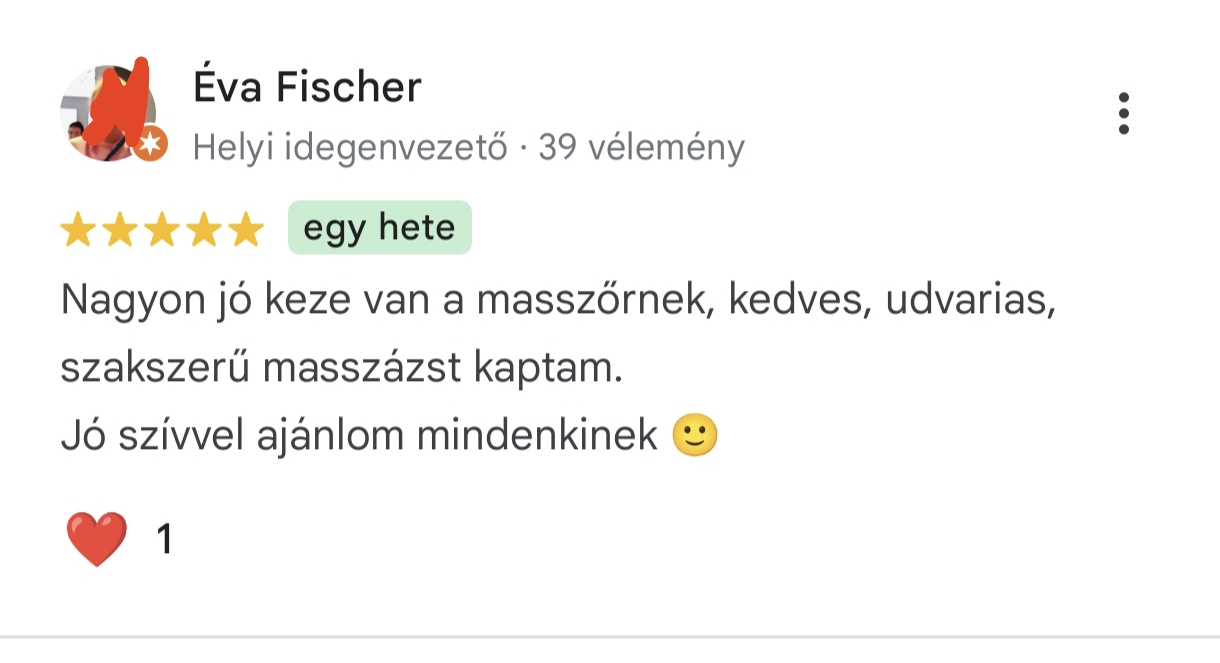This screenshot has height=663, width=1220.
Task: Click the review line starting 'Nagyon jó keze'
Action: coord(558,301)
